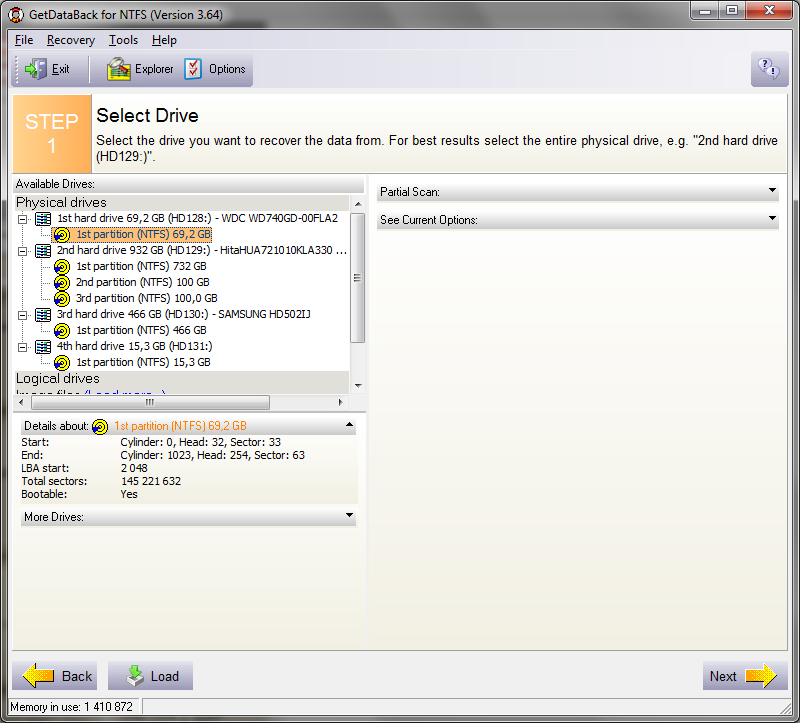Click the horizontal scroll left arrow
This screenshot has width=800, height=723.
coord(21,403)
